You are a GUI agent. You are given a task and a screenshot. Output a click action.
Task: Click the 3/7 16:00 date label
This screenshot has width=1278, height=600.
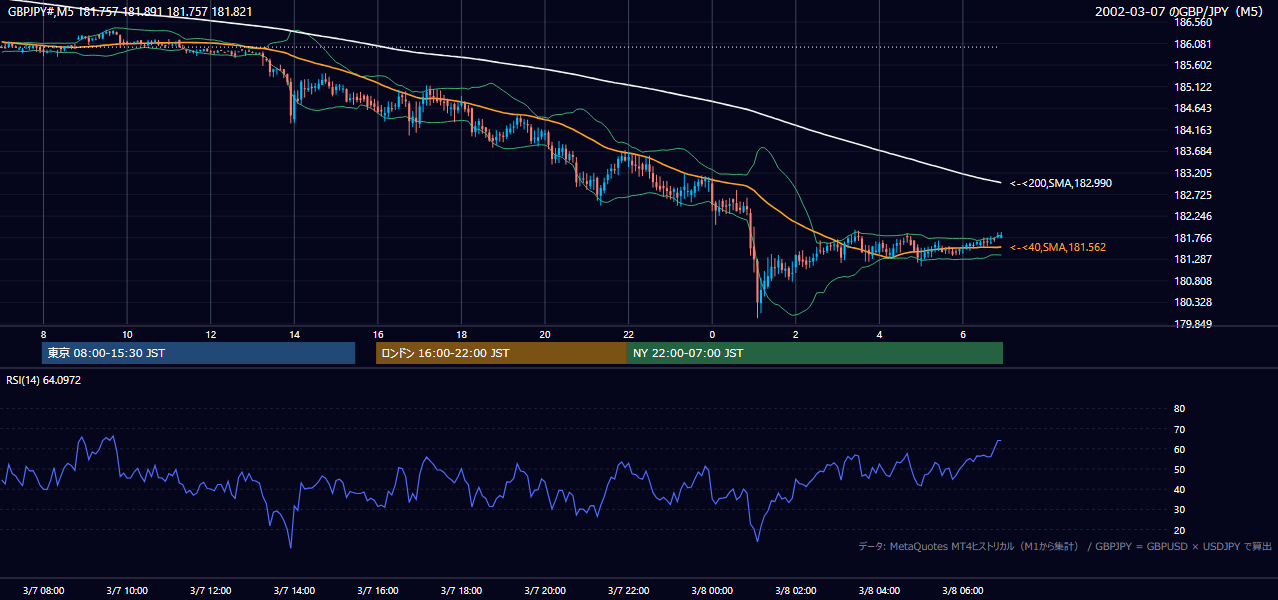(377, 591)
